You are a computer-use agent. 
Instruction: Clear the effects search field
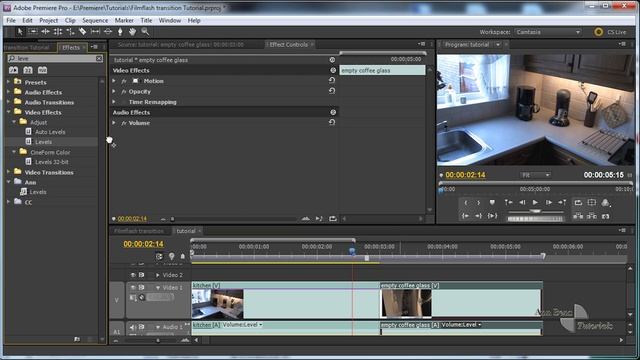[99, 59]
